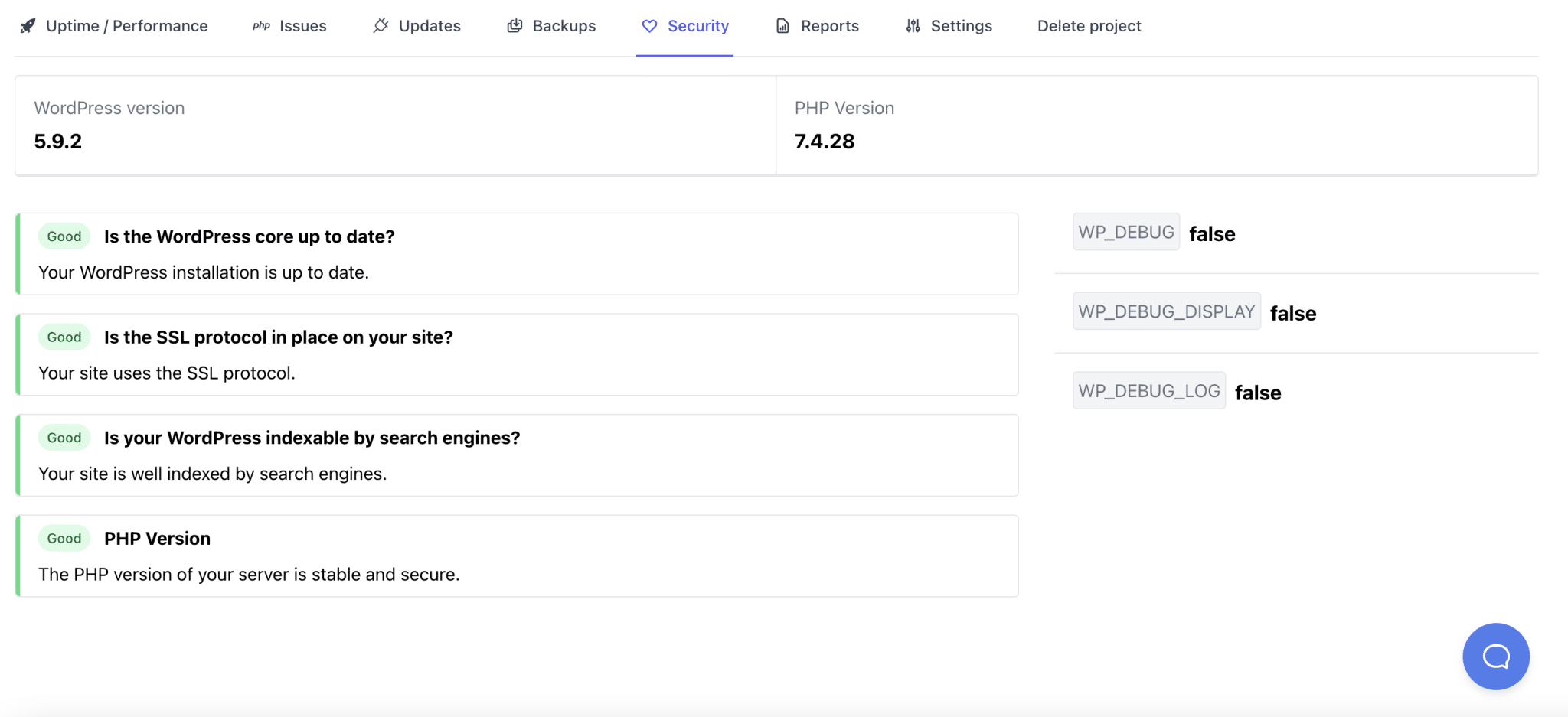Open the Uptime / Performance tab
This screenshot has height=717, width=1568.
[113, 26]
